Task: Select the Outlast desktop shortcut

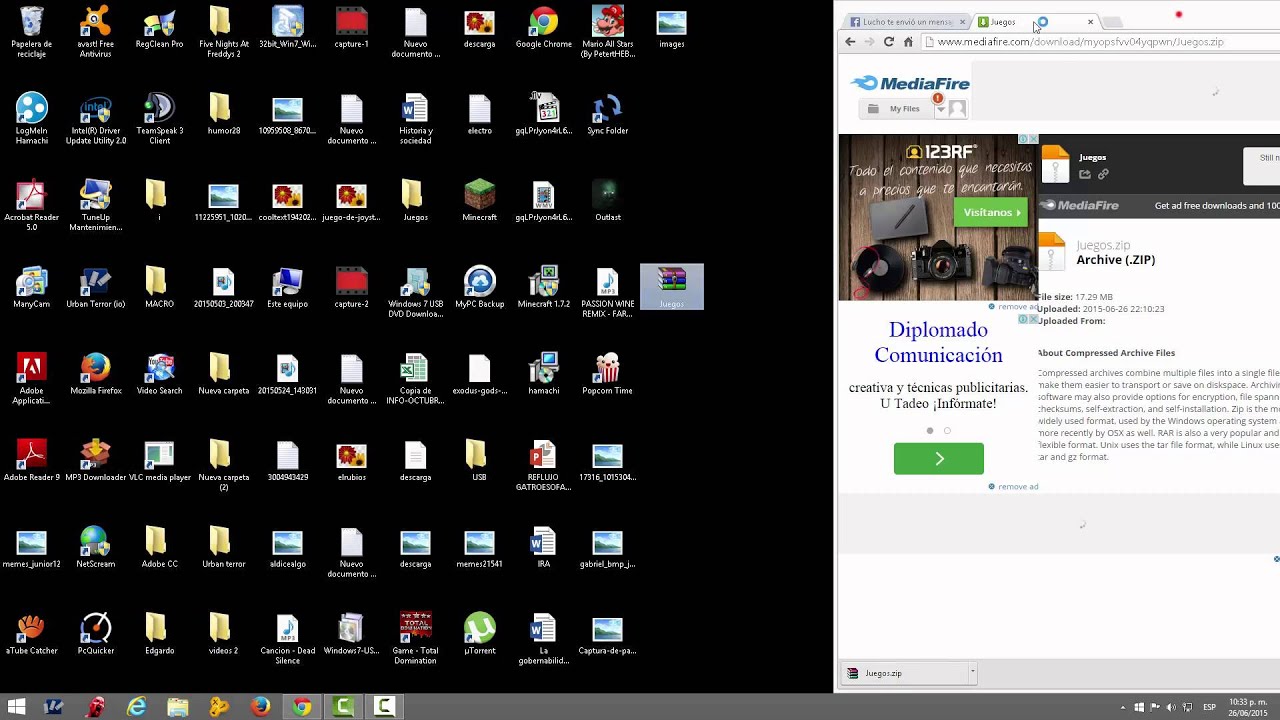Action: [607, 200]
